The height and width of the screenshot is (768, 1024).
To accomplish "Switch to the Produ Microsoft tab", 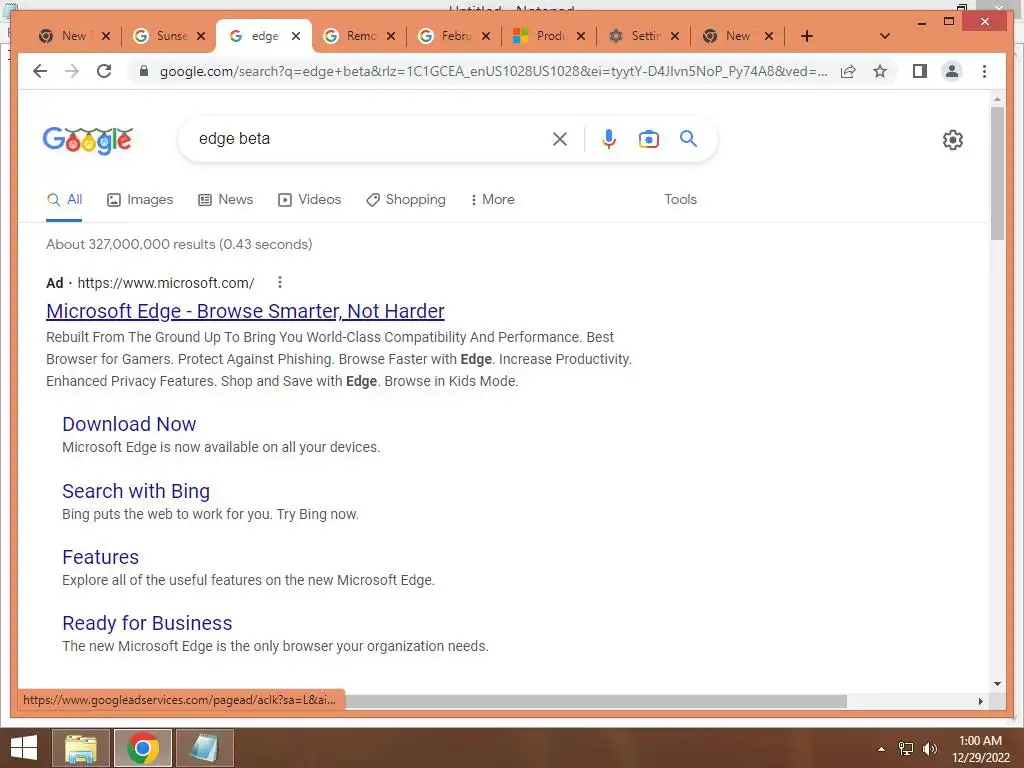I will point(542,36).
